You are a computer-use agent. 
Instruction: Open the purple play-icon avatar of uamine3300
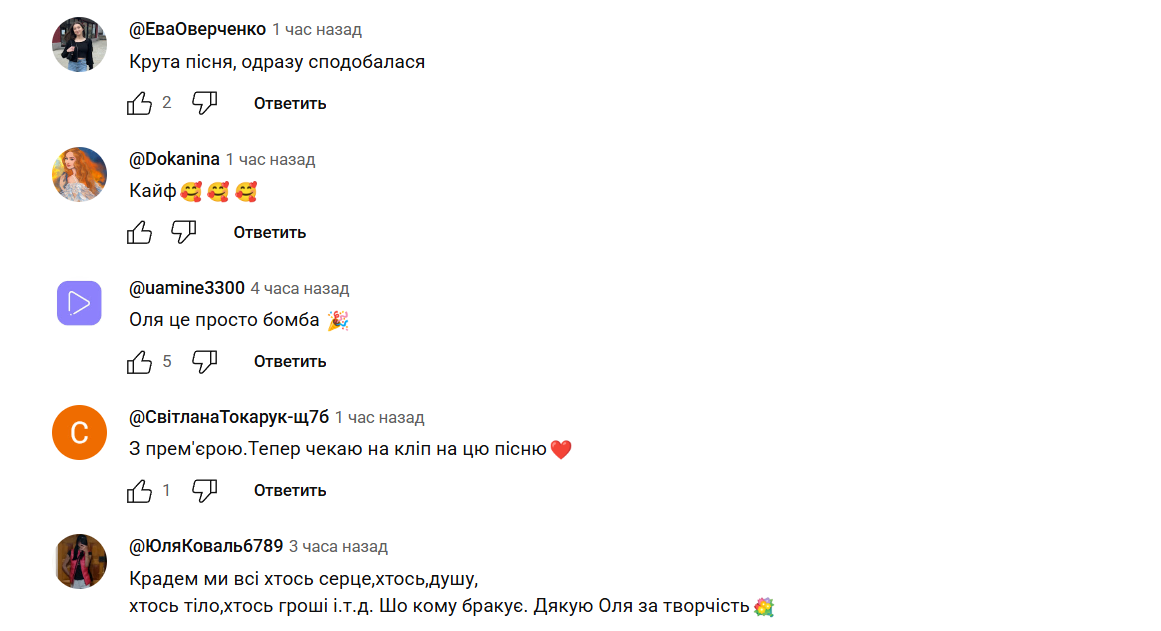(79, 303)
